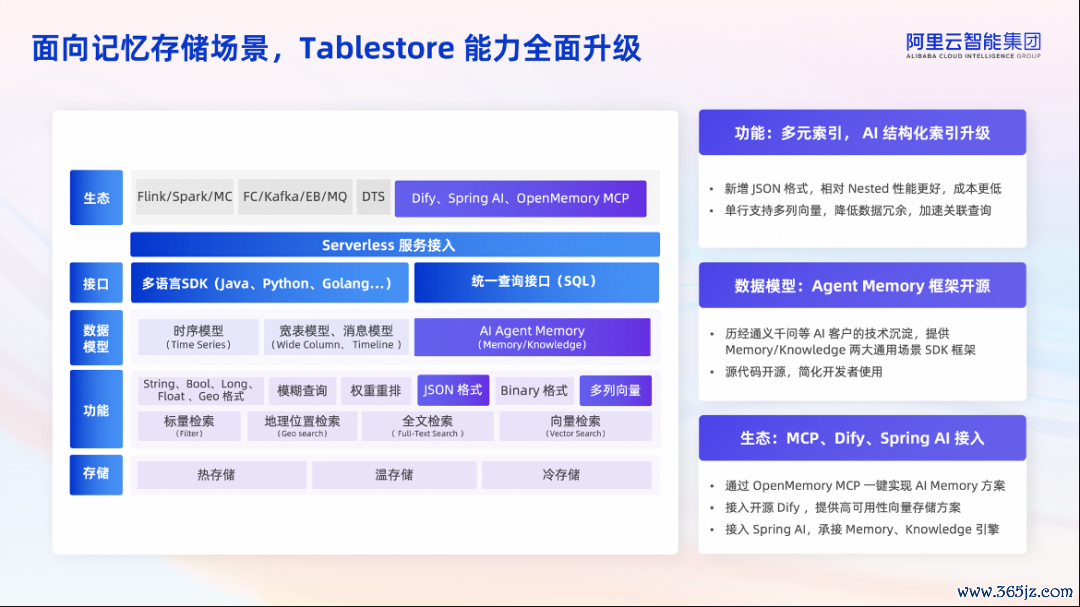Click the String、Bool、Long、Float、Geo 格式 box
Viewport: 1080px width, 607px height.
tap(201, 390)
